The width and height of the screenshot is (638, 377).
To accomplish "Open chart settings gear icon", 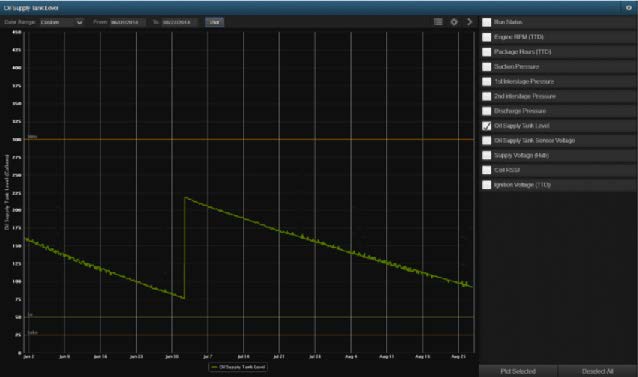I will [x=454, y=22].
